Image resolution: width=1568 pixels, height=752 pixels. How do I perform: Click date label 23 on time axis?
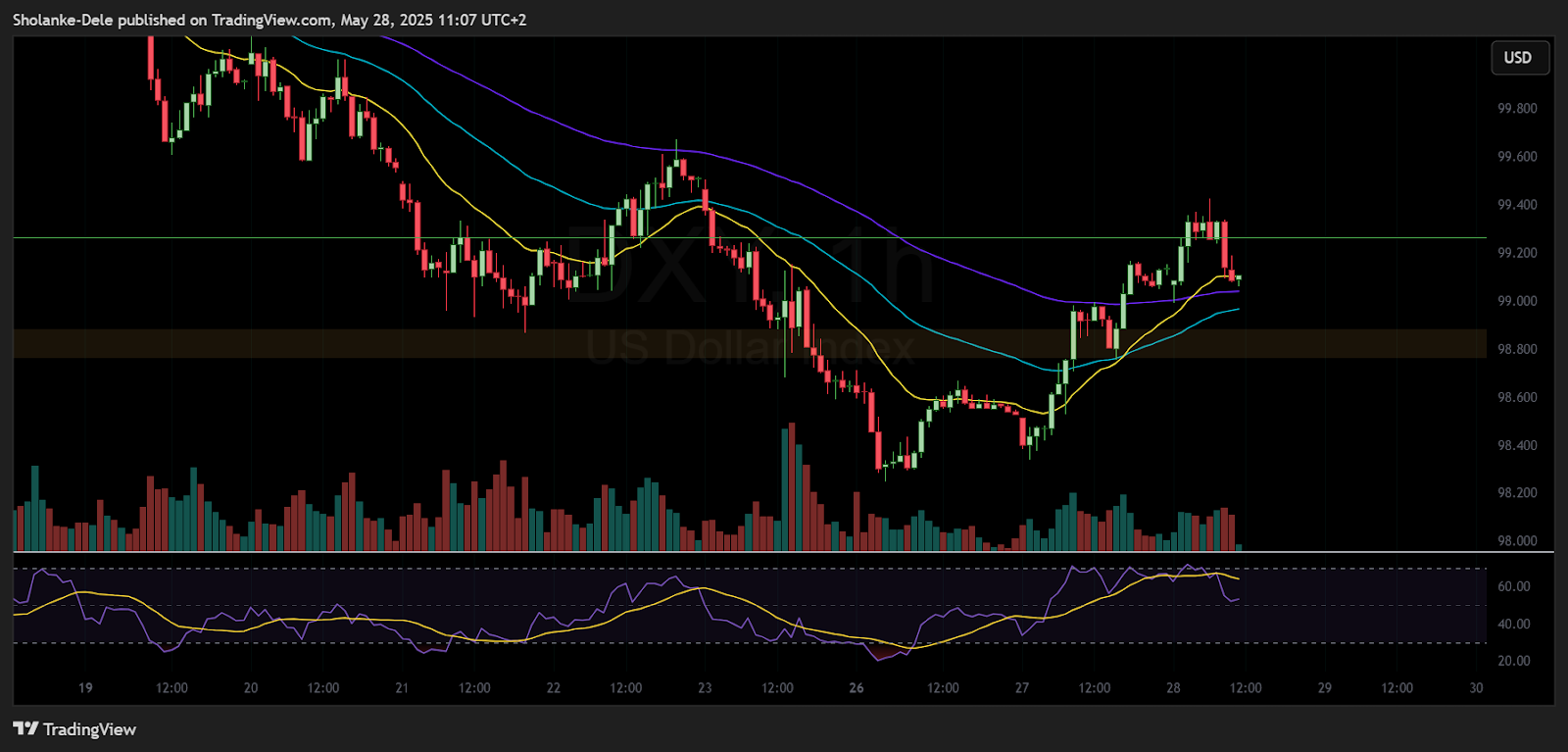point(705,688)
